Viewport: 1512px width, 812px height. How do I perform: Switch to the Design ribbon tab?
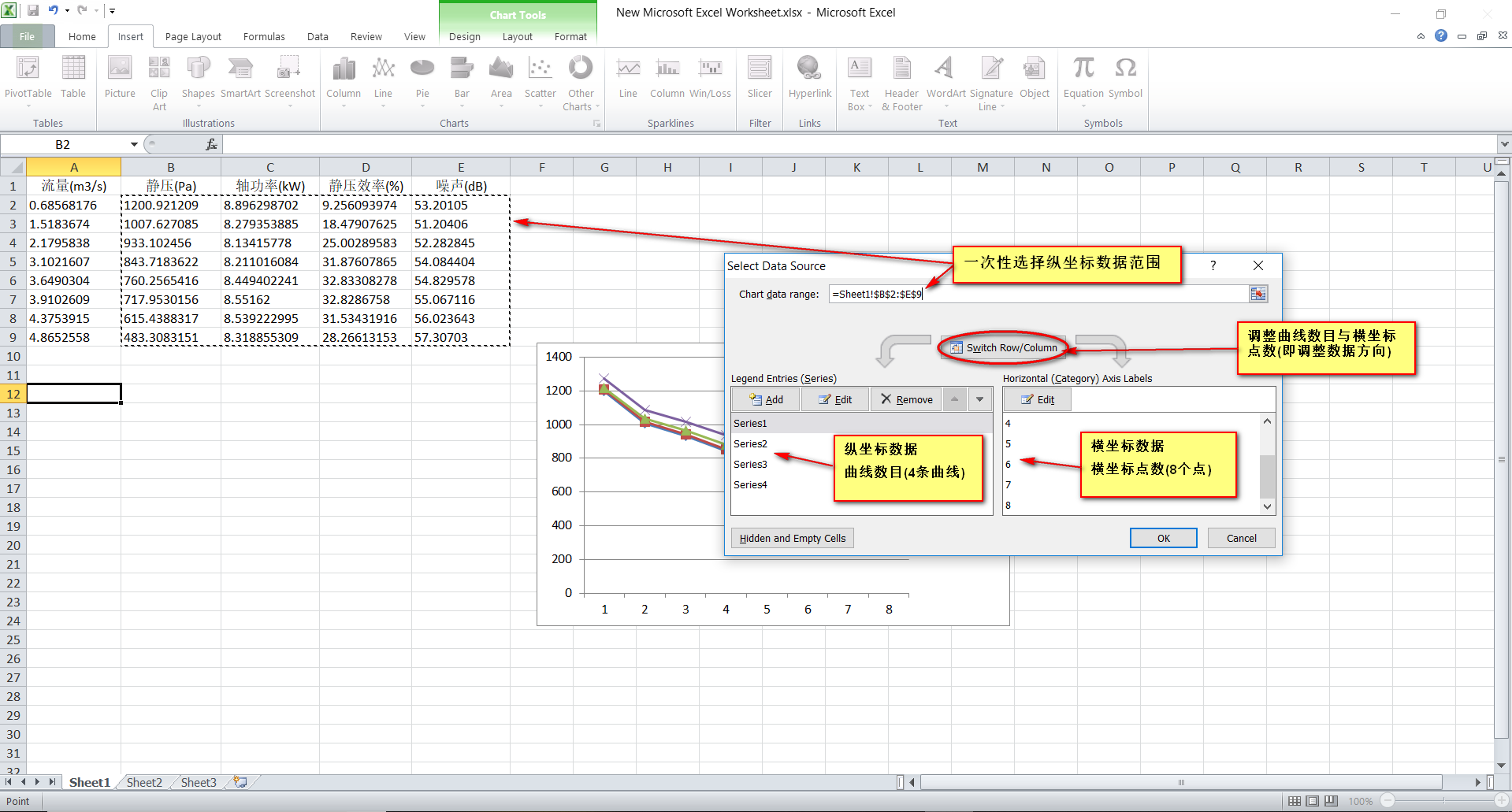coord(464,36)
